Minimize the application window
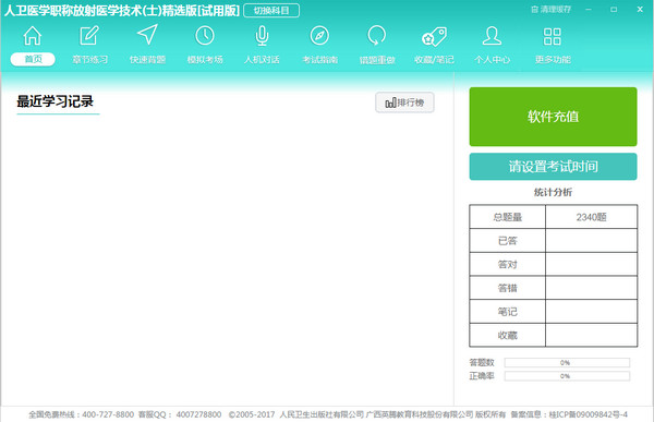 pyautogui.click(x=588, y=9)
